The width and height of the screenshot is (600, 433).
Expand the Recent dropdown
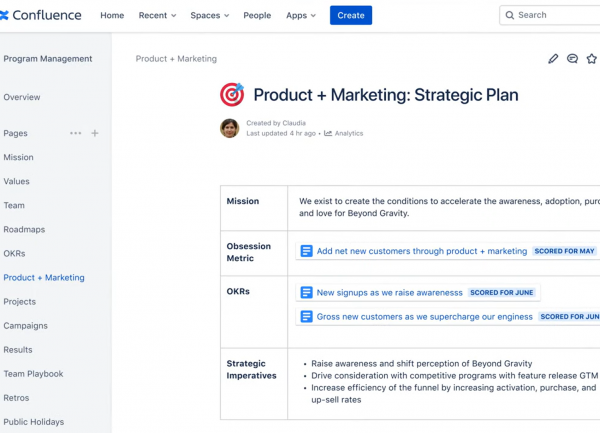157,15
